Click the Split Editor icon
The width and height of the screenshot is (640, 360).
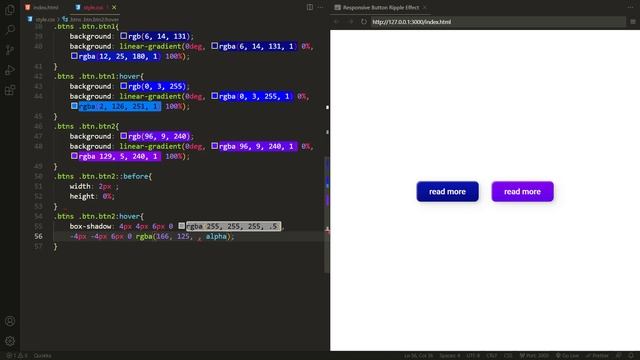click(x=310, y=7)
